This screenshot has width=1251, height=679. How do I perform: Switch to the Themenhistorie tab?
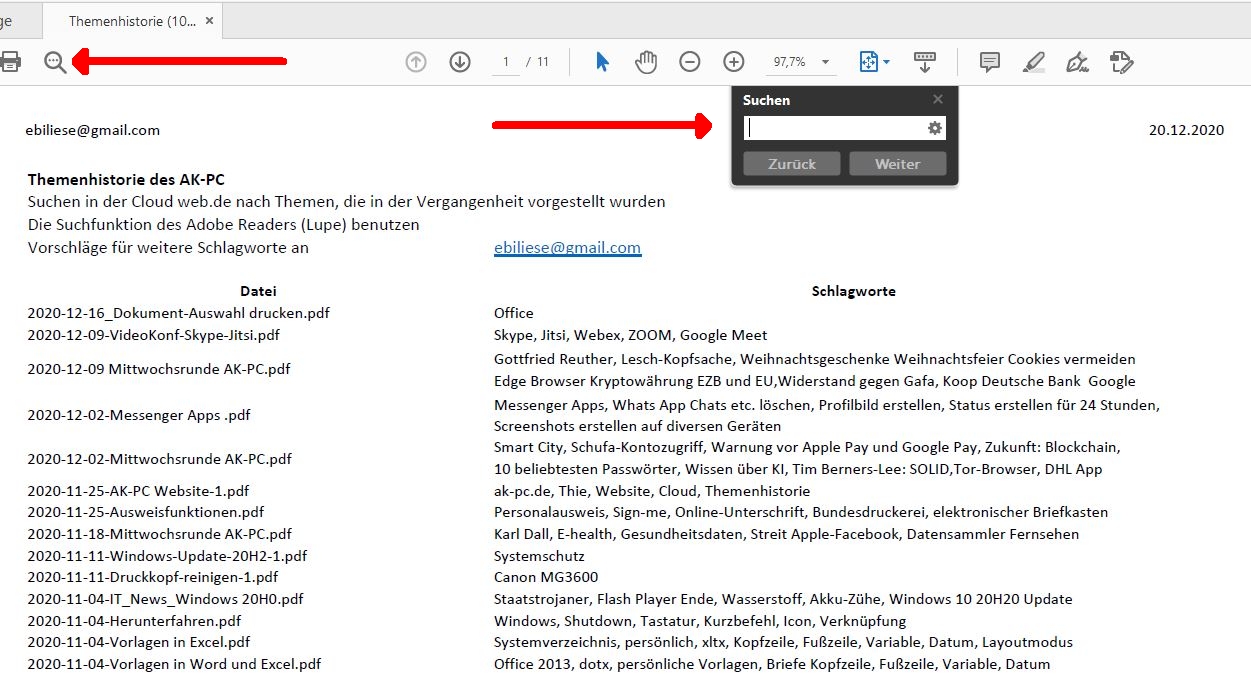click(132, 21)
